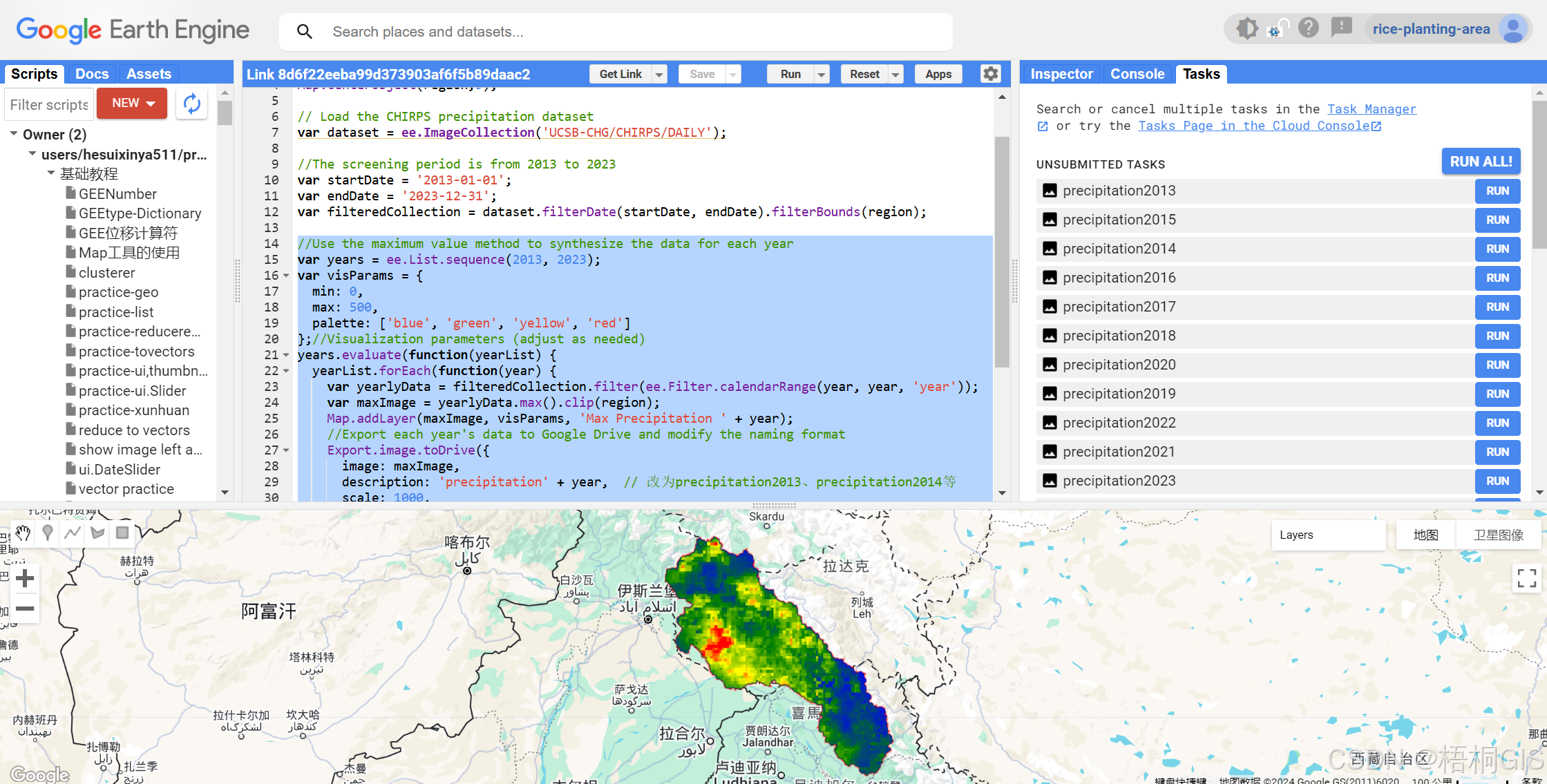
Task: Switch map to 地图 view
Action: [1425, 535]
